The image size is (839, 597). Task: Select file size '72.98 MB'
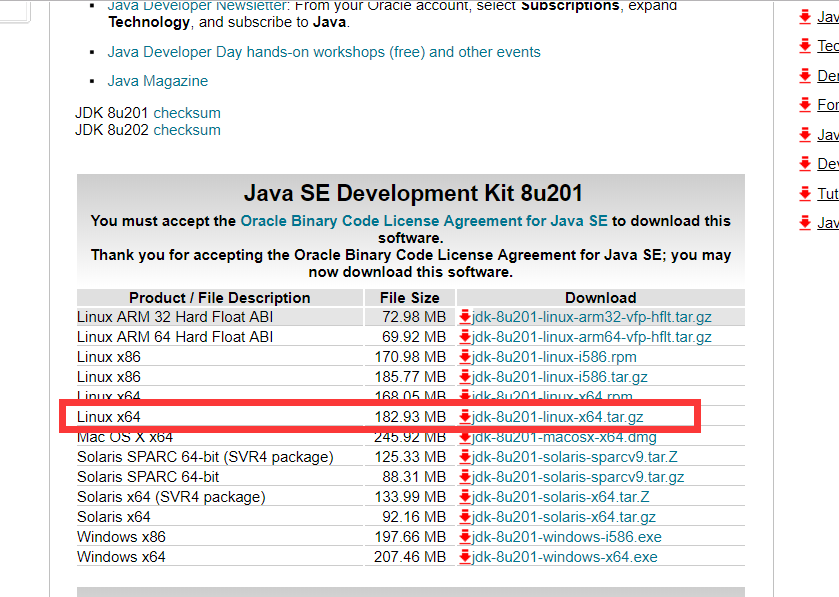[414, 317]
